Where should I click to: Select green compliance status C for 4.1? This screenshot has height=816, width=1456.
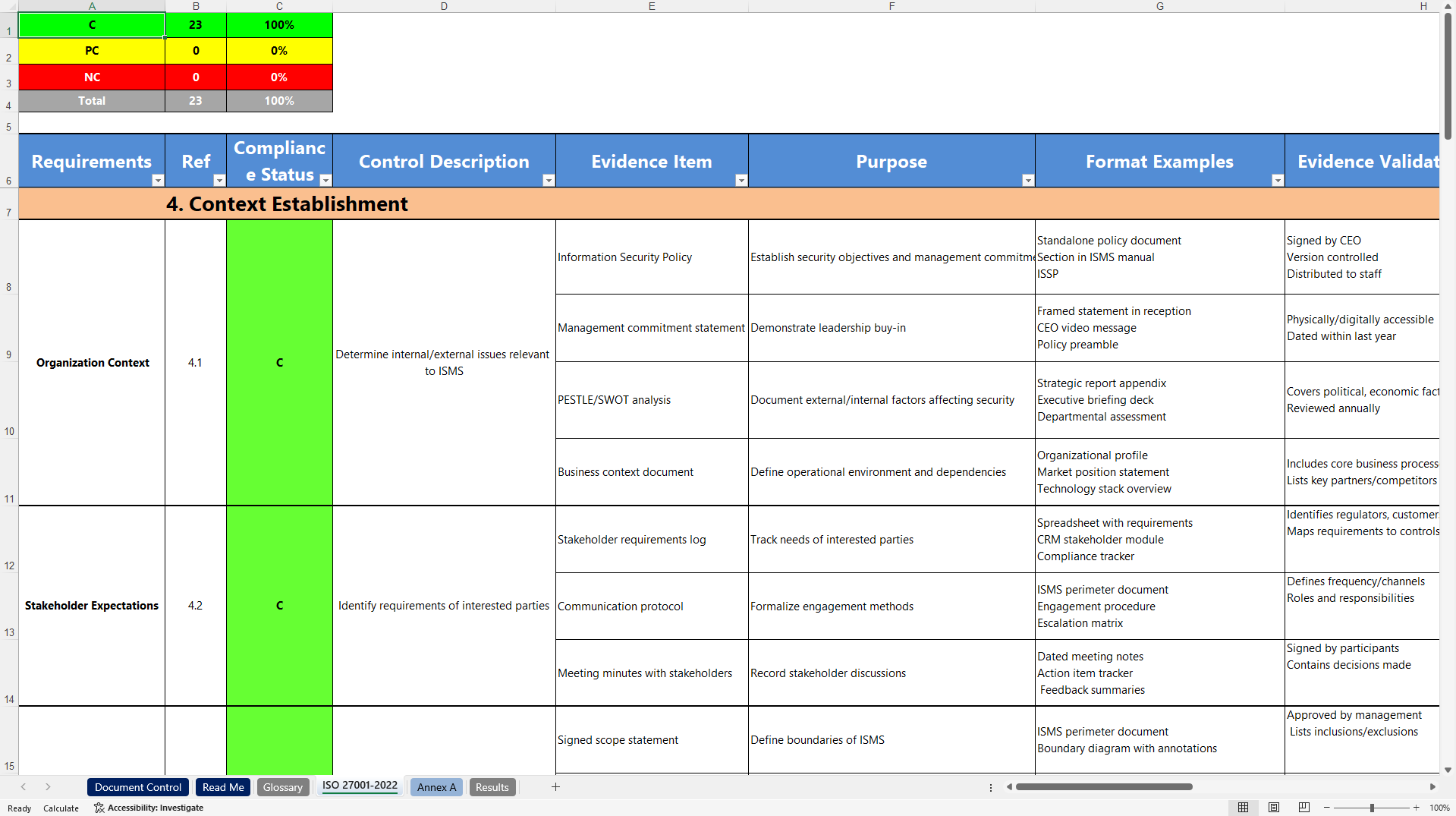click(279, 363)
